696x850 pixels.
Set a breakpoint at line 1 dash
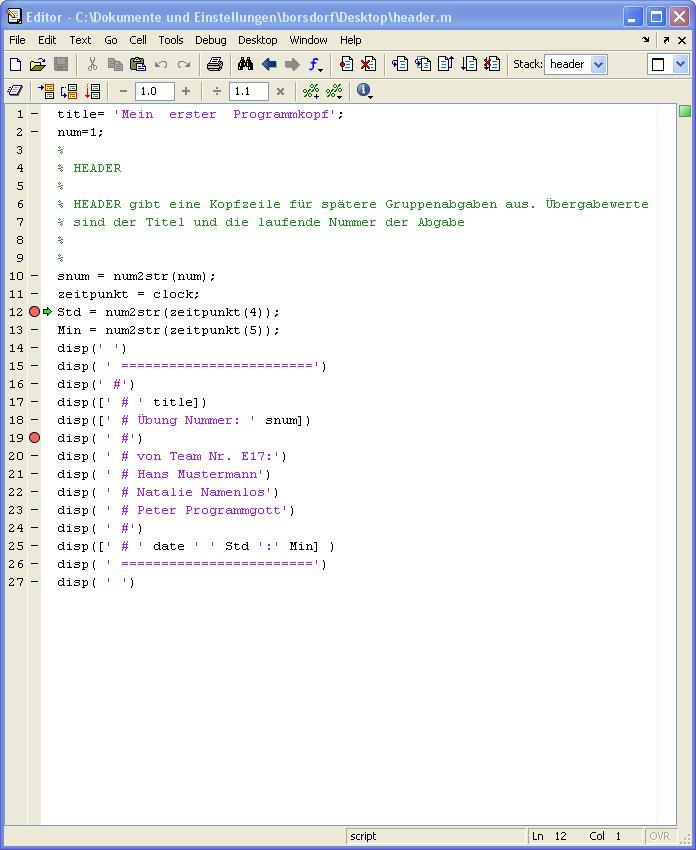click(35, 114)
